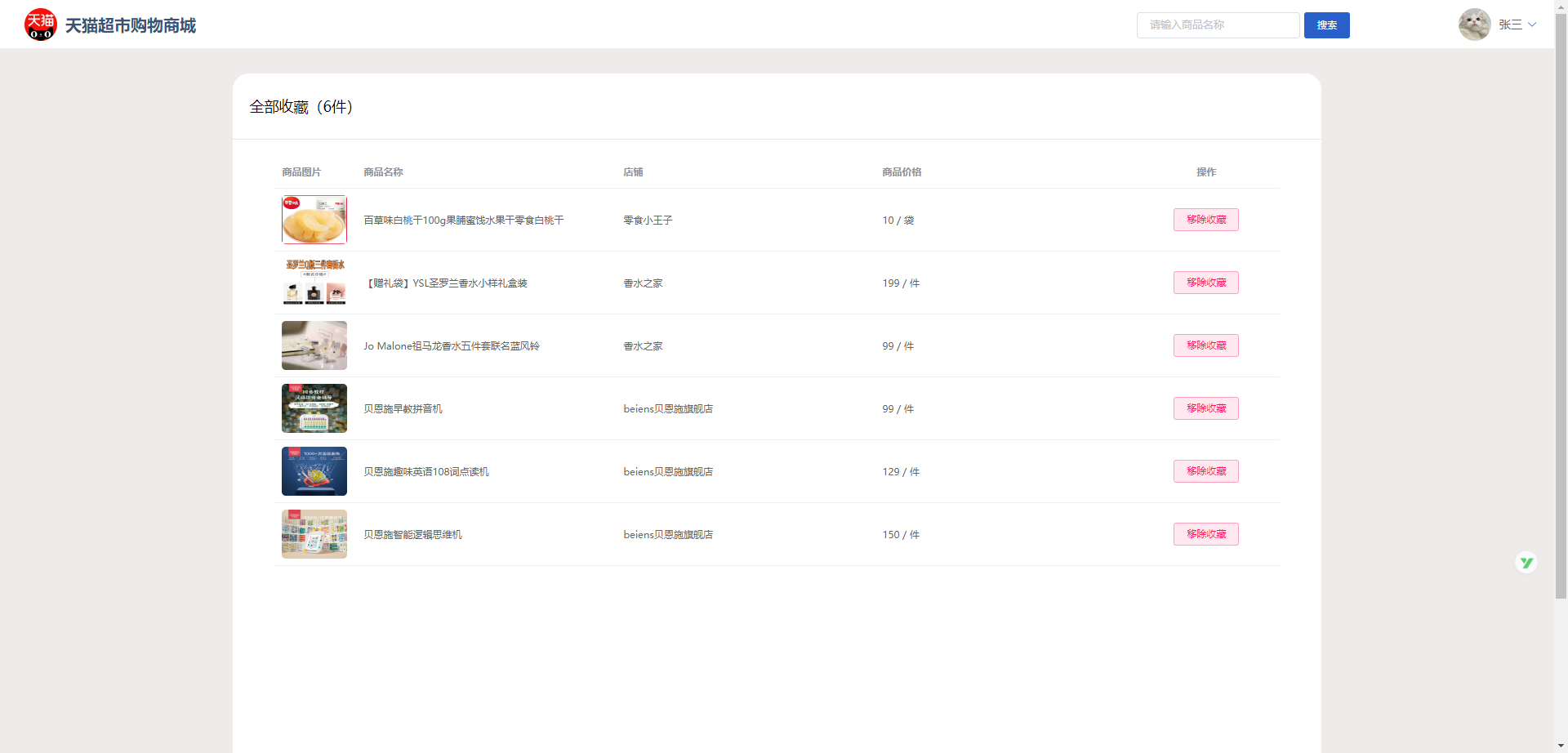1568x753 pixels.
Task: Remove 百草味白桃干 from favorites
Action: [x=1206, y=220]
